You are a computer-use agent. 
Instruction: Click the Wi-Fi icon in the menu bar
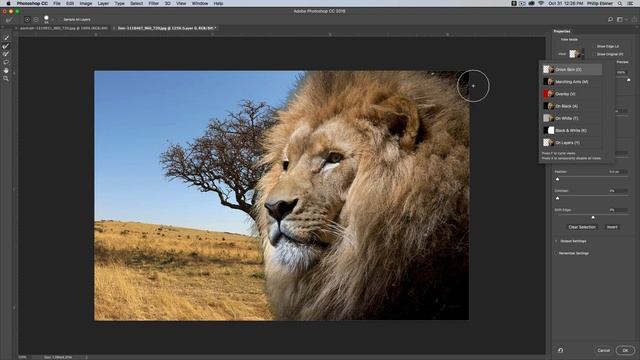[x=541, y=3]
